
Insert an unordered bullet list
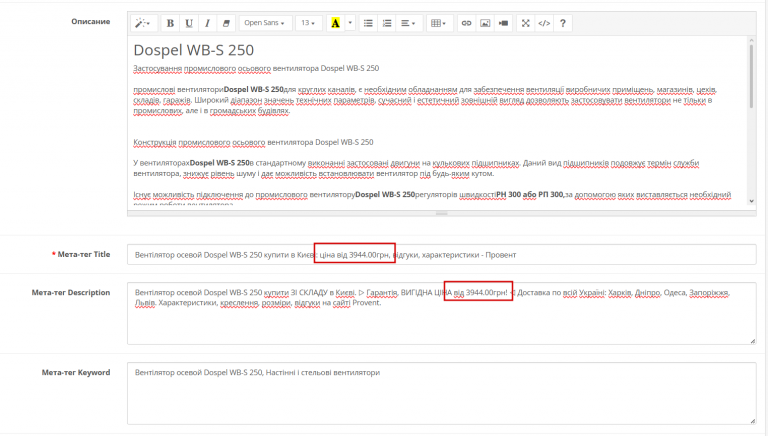[368, 23]
